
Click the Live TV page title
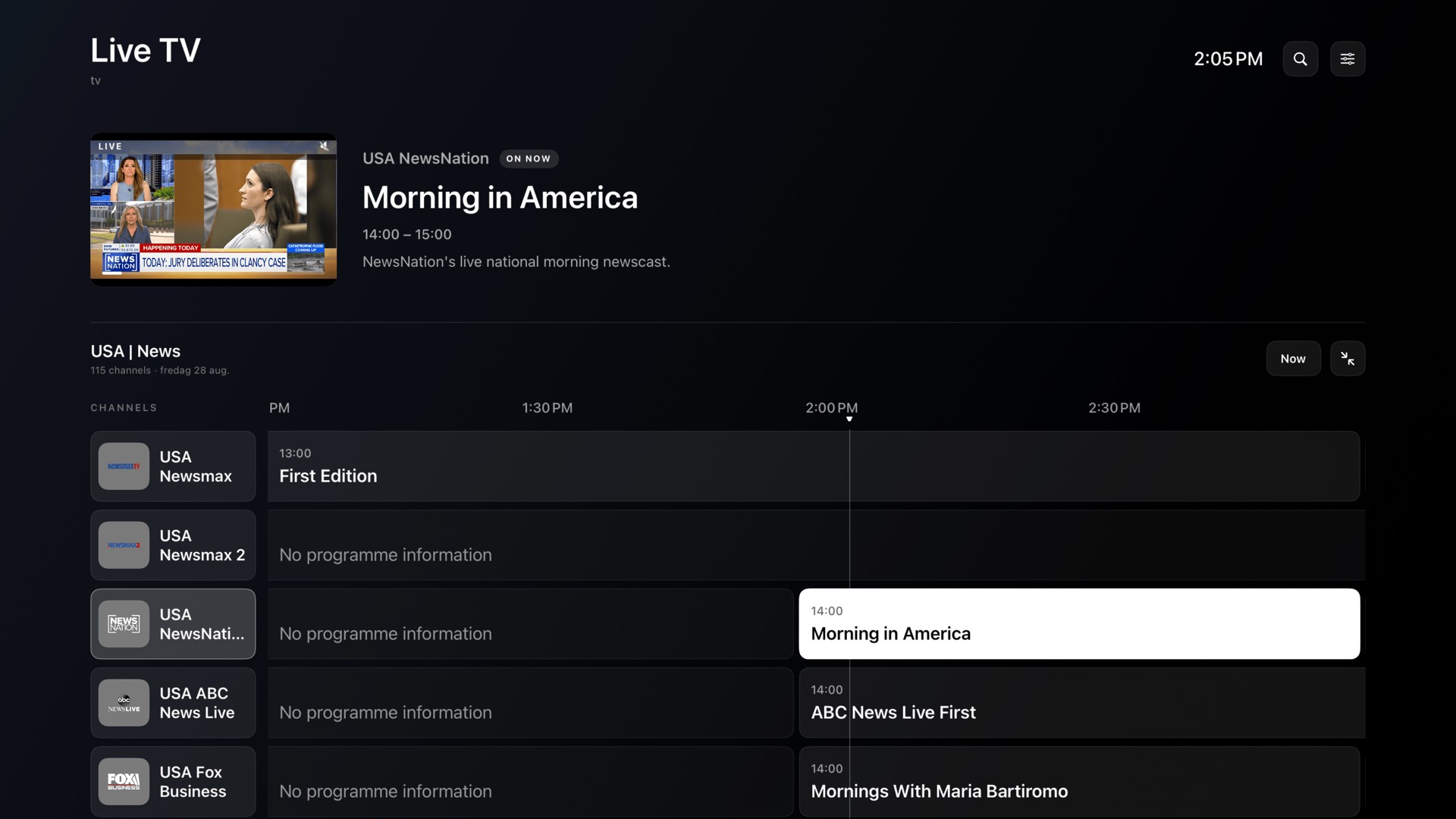pyautogui.click(x=146, y=50)
